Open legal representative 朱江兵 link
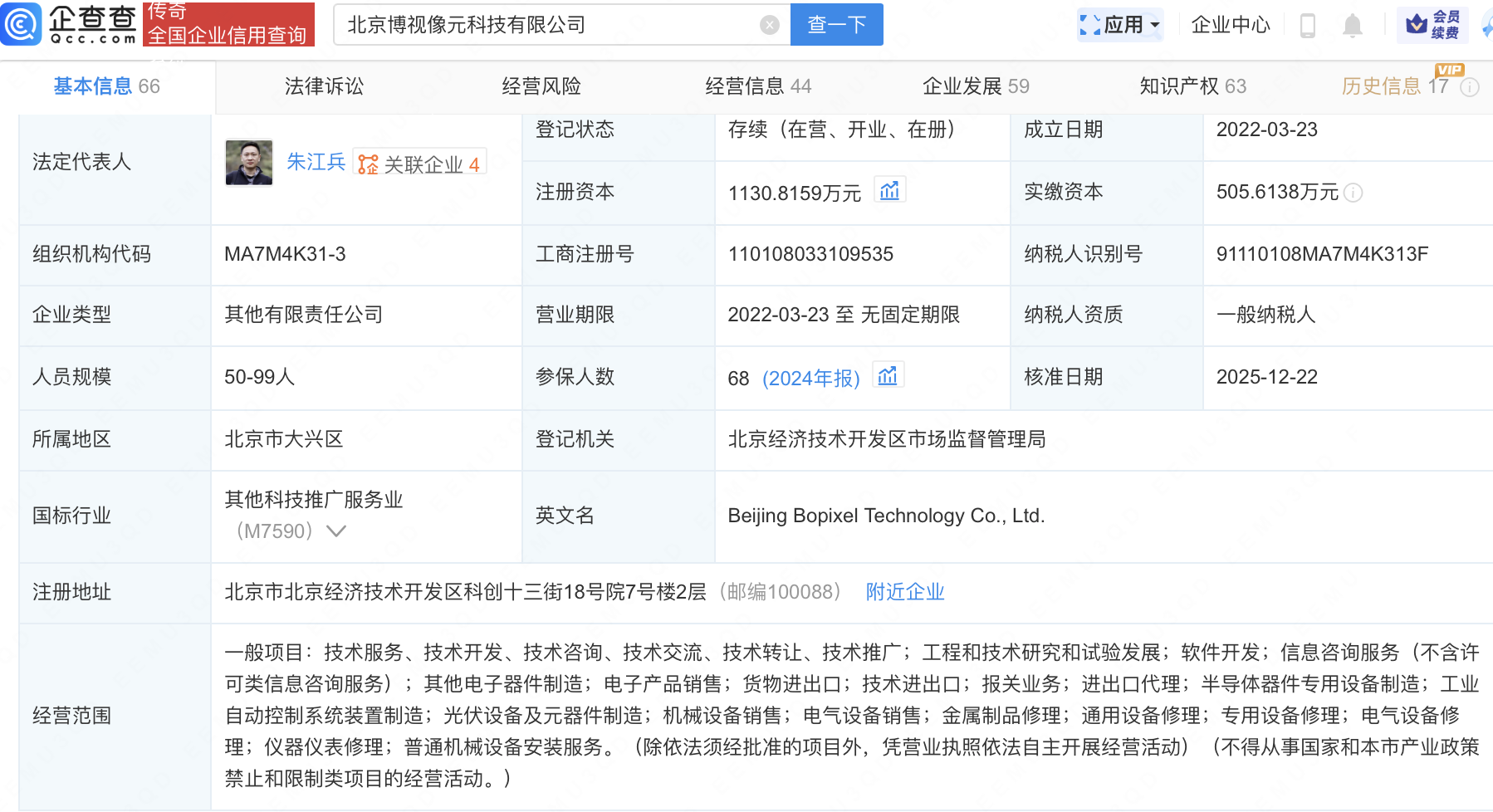This screenshot has height=812, width=1493. [x=316, y=162]
